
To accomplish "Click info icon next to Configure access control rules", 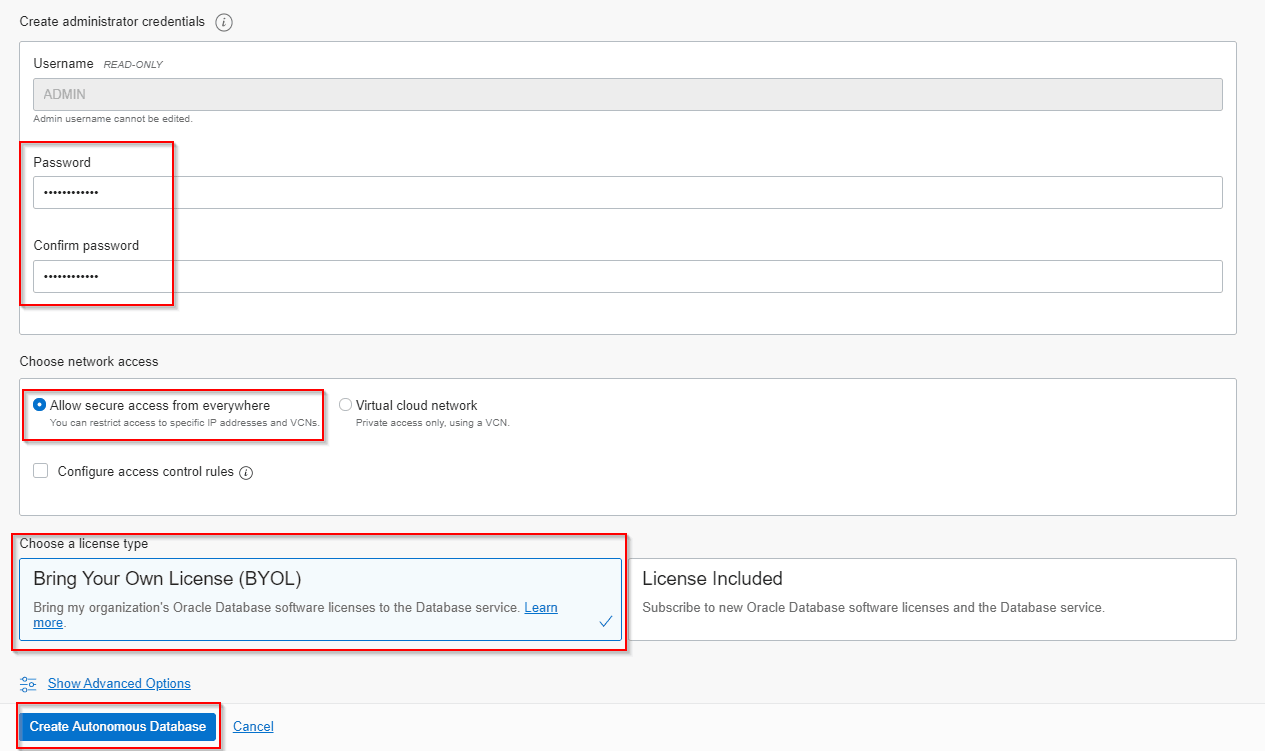I will point(246,472).
